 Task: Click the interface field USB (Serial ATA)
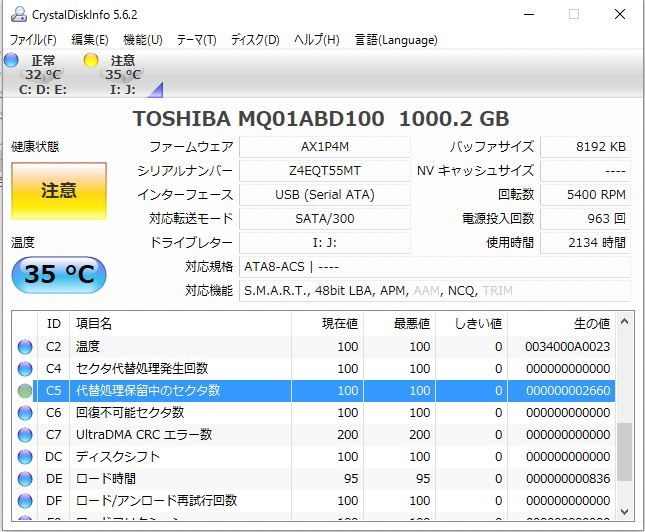[x=325, y=195]
